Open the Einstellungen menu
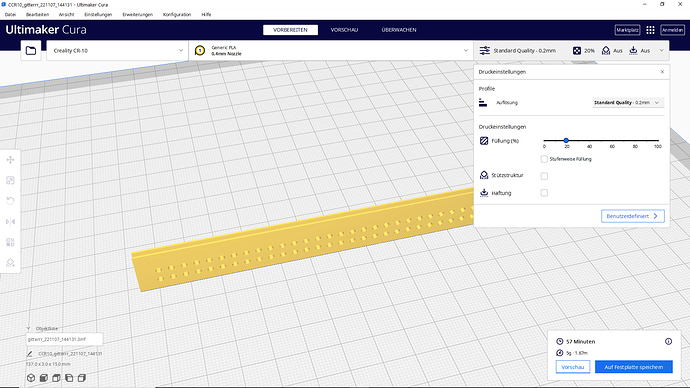The height and width of the screenshot is (388, 690). tap(98, 15)
